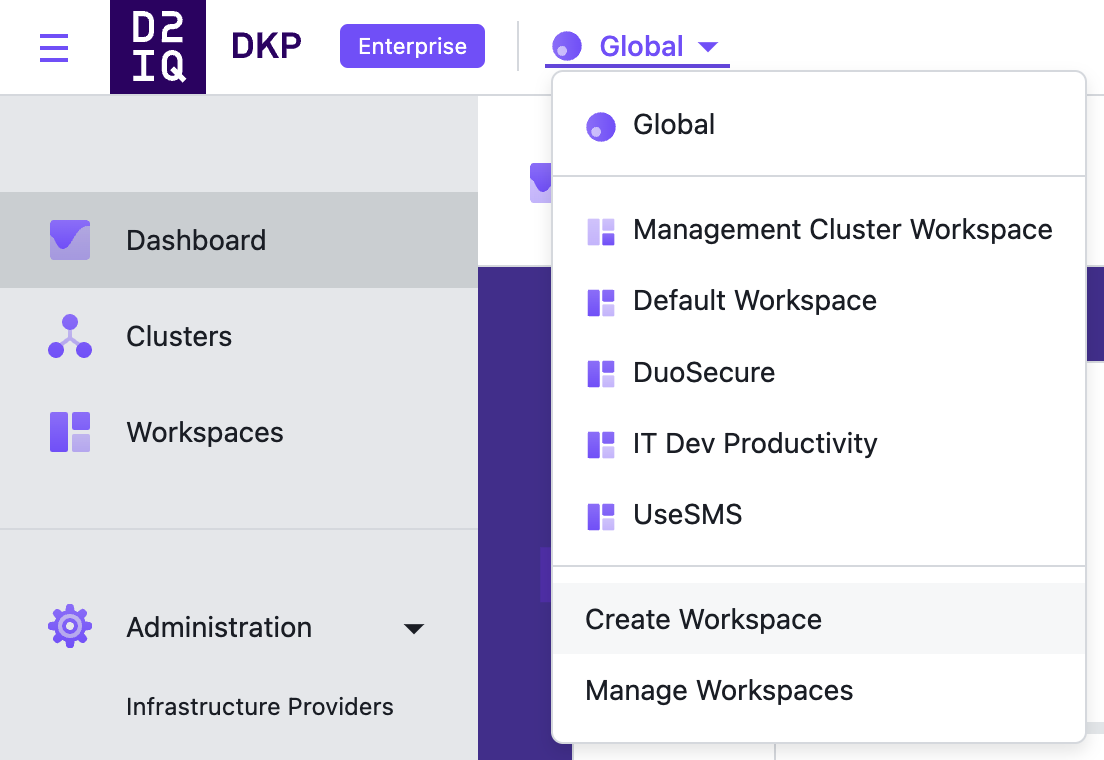Click the Dashboard sidebar icon
This screenshot has width=1104, height=760.
pos(70,240)
